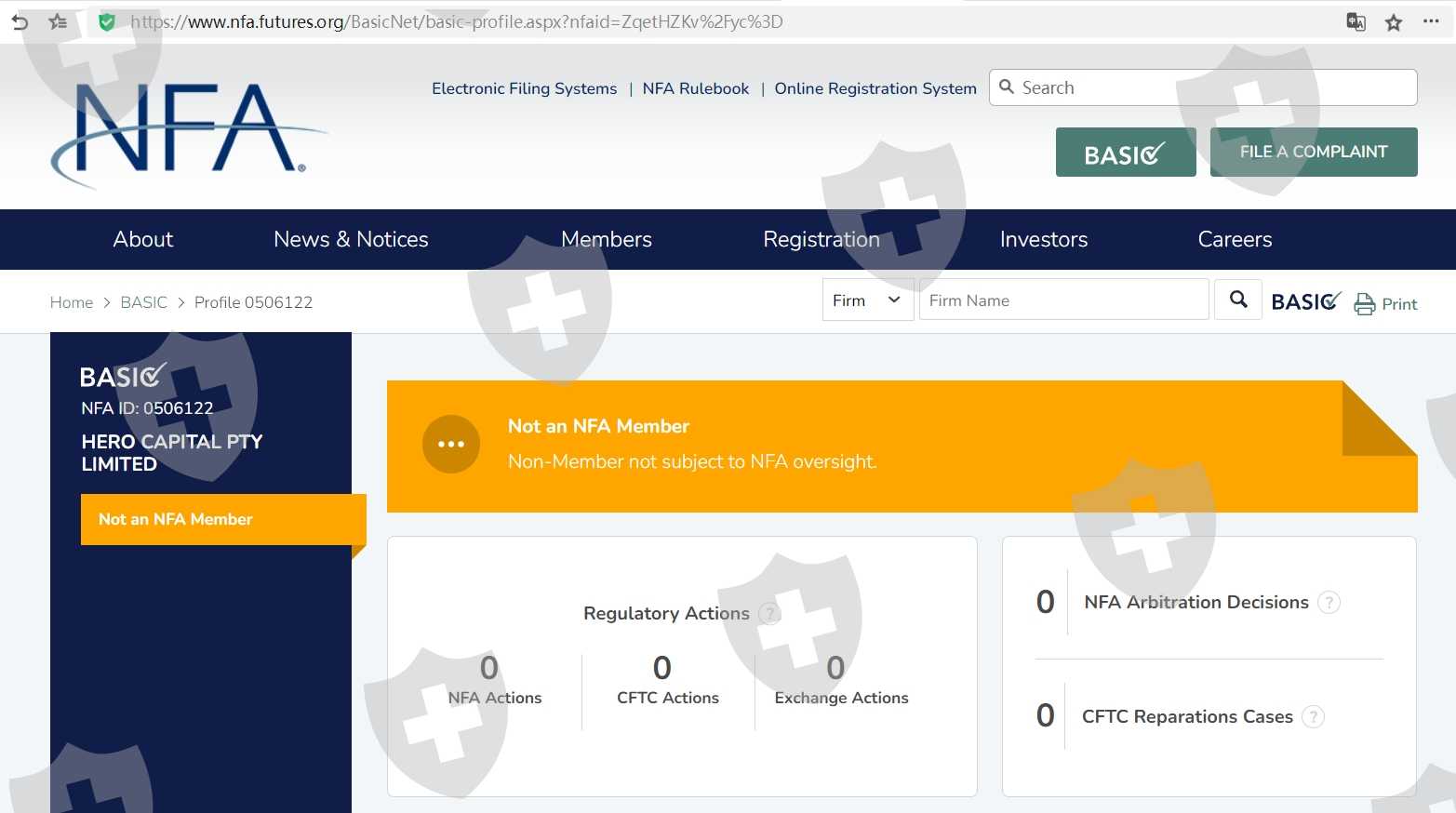Go to the Home breadcrumb
This screenshot has height=813, width=1456.
point(72,302)
